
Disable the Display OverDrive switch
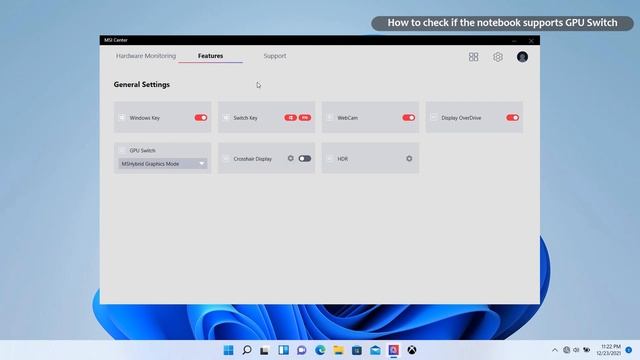(x=513, y=118)
